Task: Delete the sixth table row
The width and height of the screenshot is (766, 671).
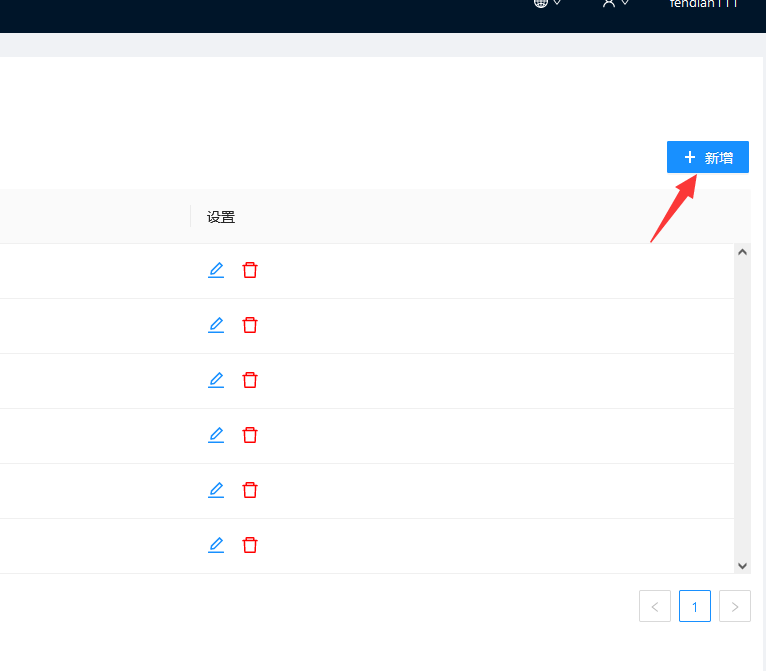Action: click(x=250, y=545)
